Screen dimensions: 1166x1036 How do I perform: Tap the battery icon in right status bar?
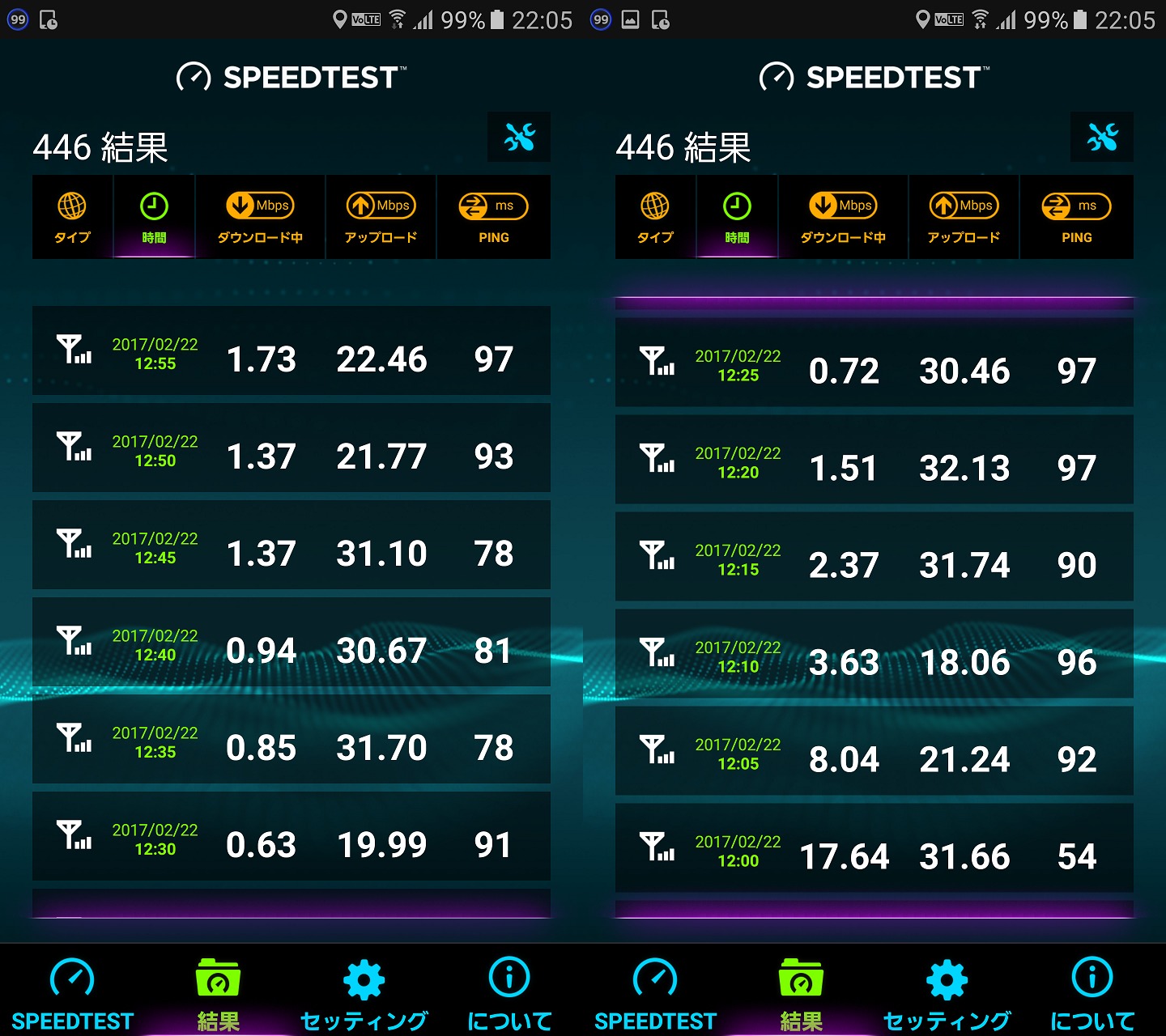click(1080, 19)
